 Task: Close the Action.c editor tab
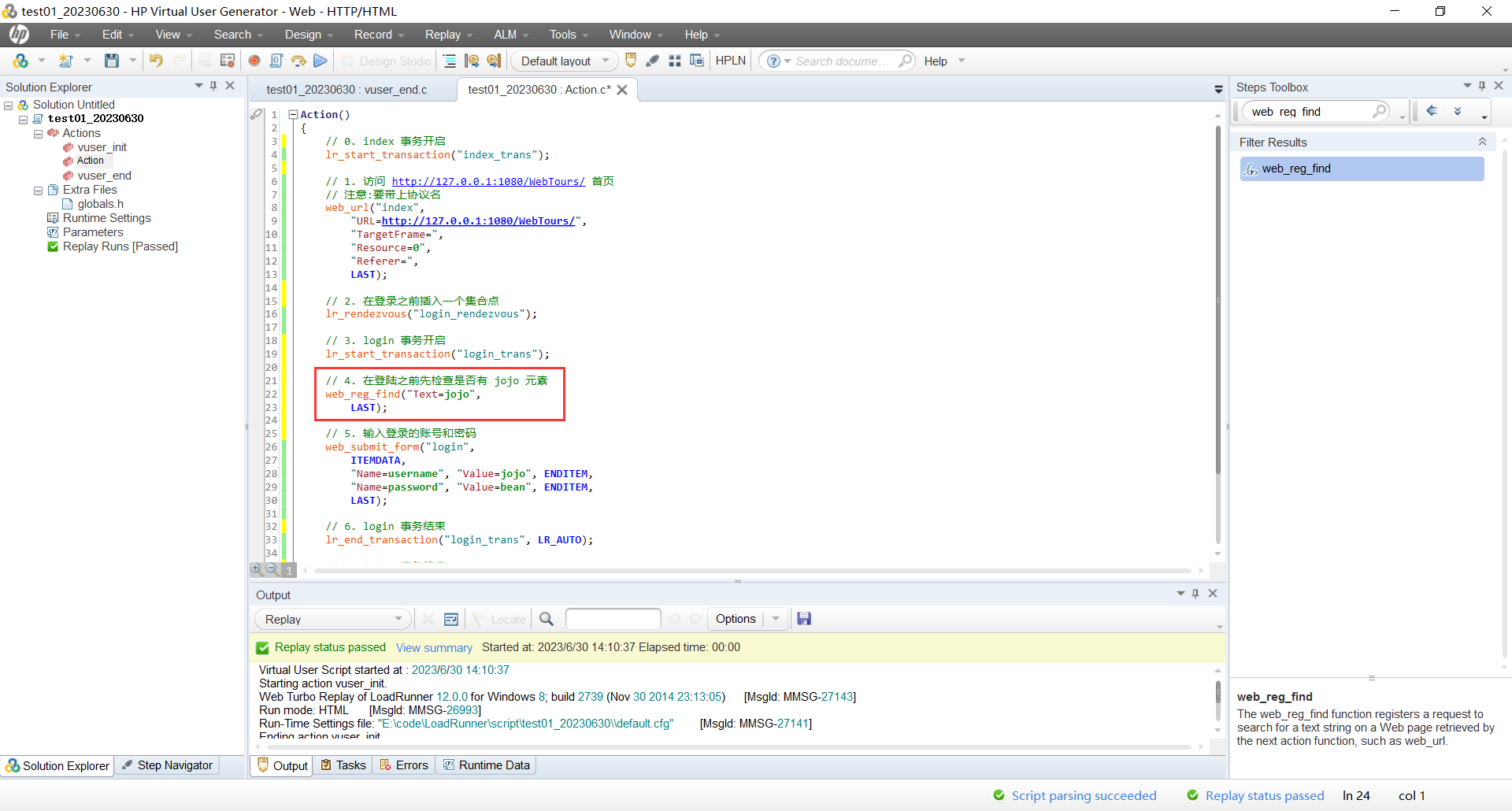622,90
